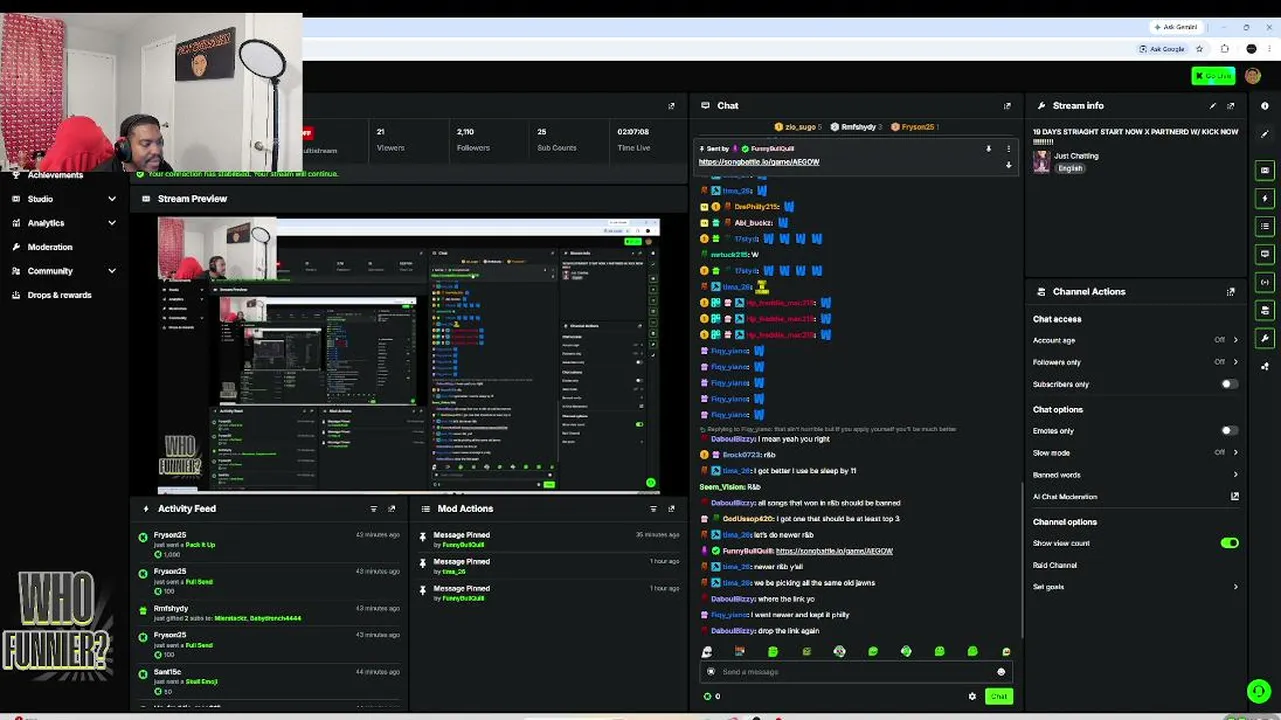Viewport: 1281px width, 720px height.
Task: Bookmark this tab with star icon
Action: click(x=1199, y=48)
